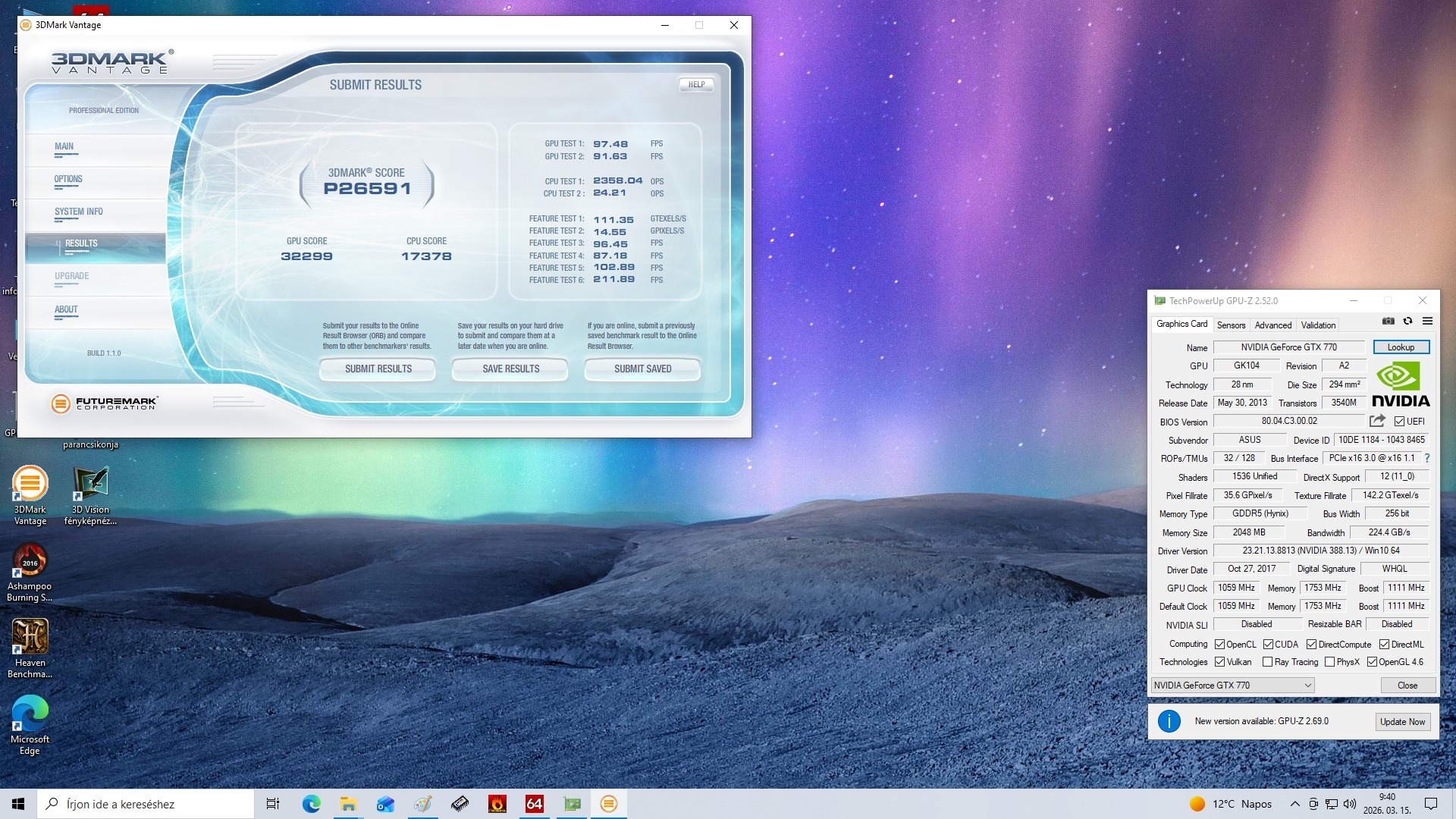Open the System Info section in 3DMark
This screenshot has height=819, width=1456.
[78, 212]
